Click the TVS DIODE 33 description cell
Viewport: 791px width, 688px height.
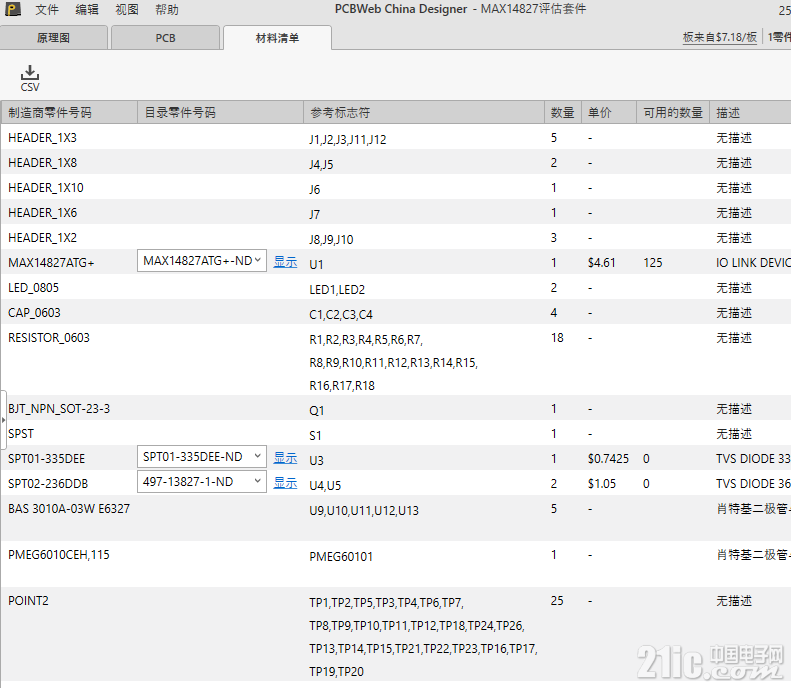[753, 458]
